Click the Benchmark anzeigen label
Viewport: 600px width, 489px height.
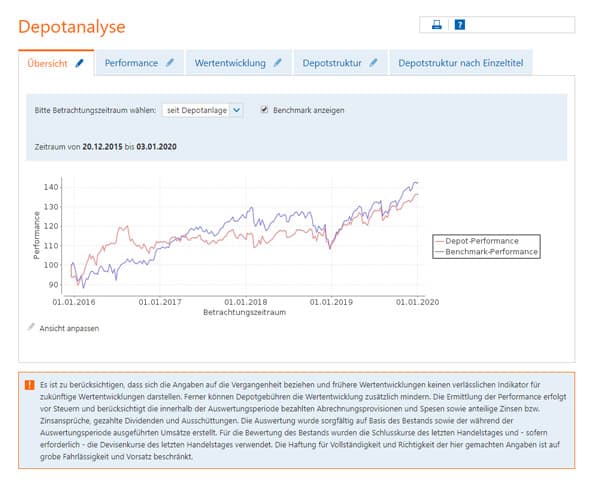[308, 110]
